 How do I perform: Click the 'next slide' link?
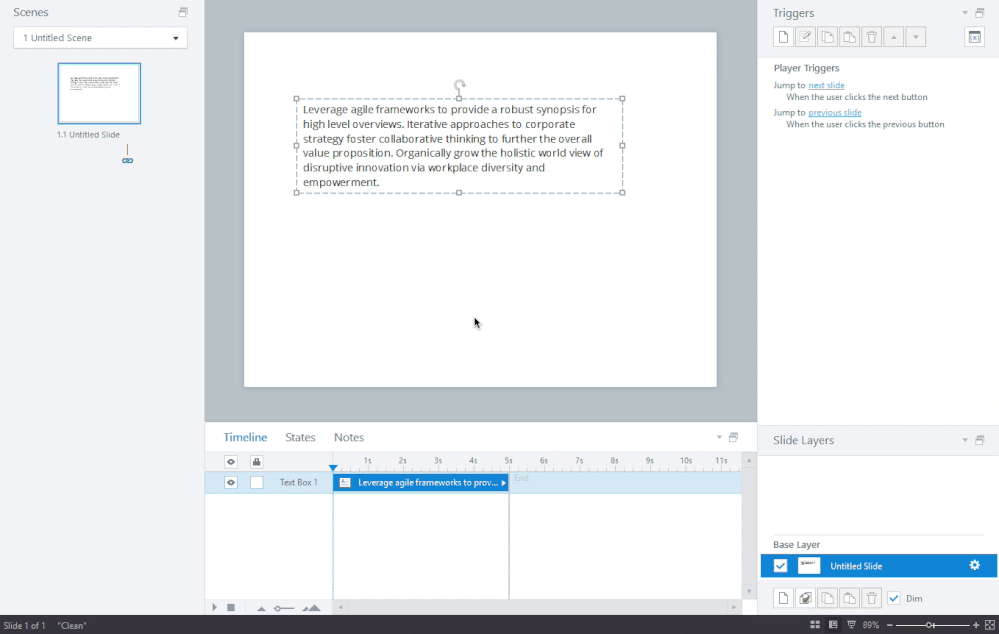point(826,86)
